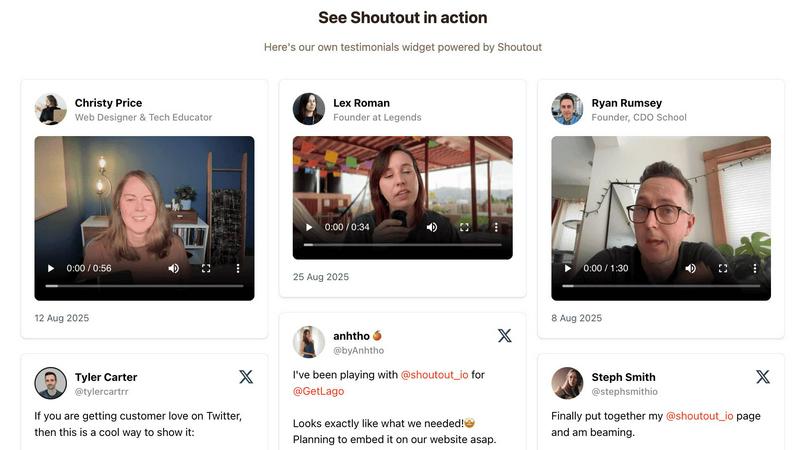
Task: Expand Ryan Rumsey's video to fullscreen
Action: pyautogui.click(x=722, y=268)
